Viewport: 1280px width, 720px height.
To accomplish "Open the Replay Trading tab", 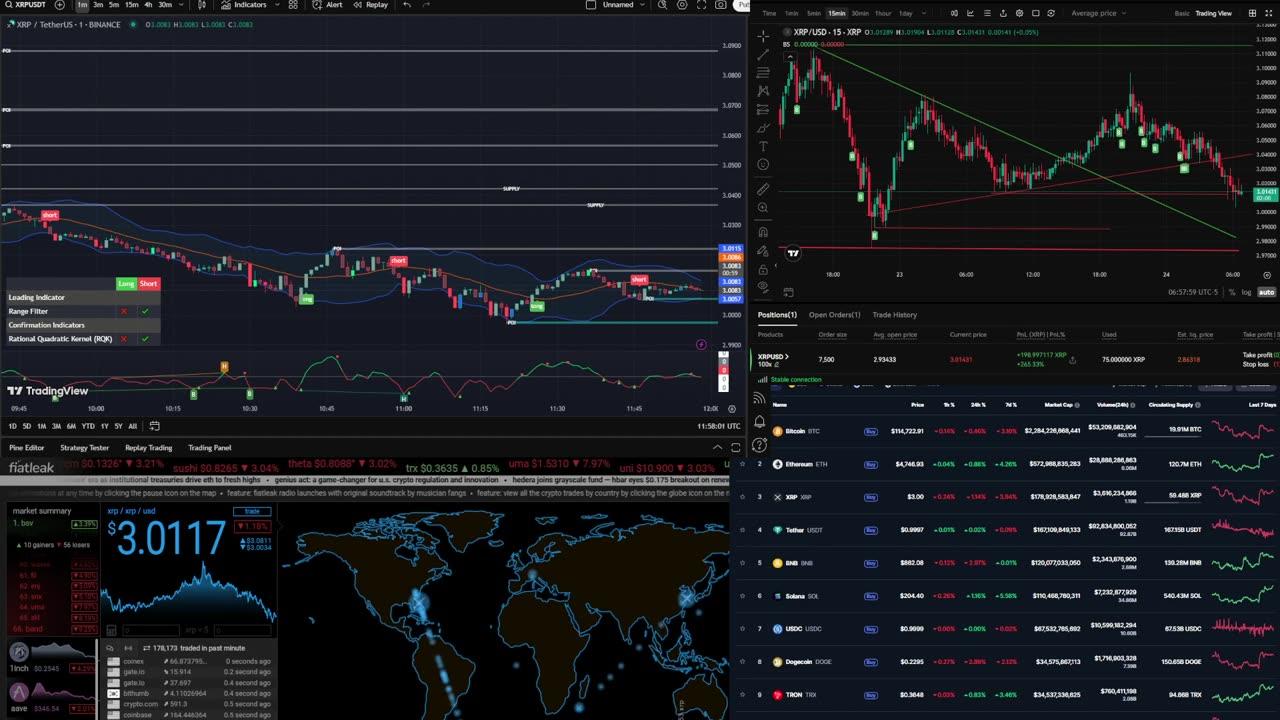I will [x=148, y=448].
